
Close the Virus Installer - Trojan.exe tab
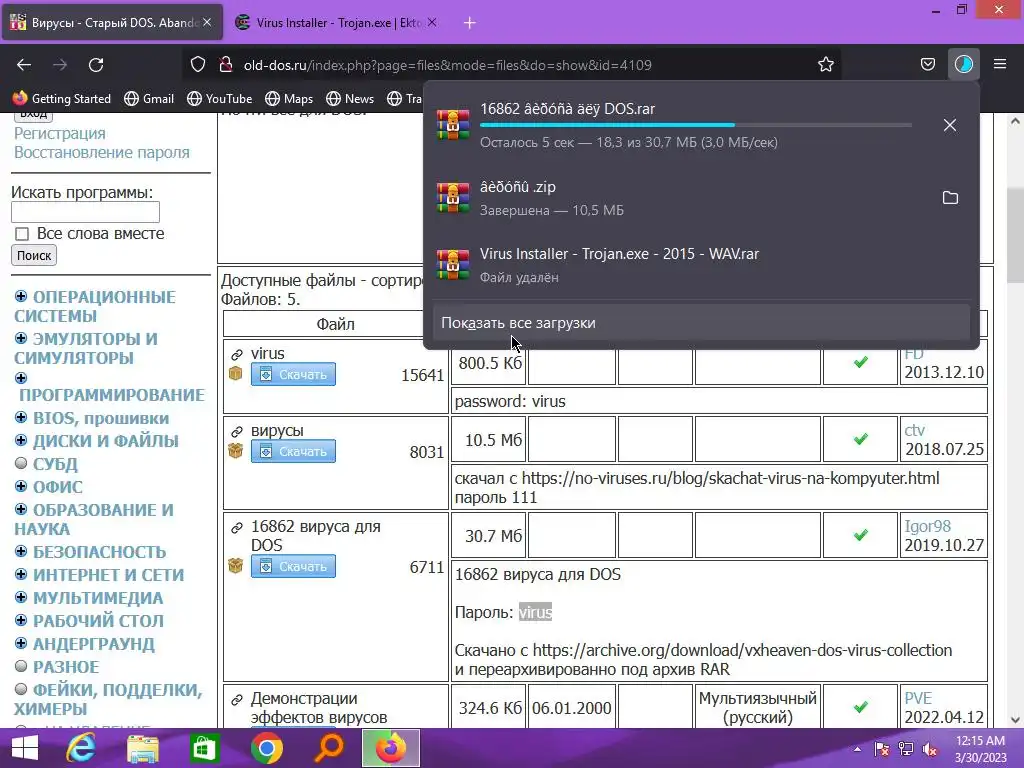point(432,22)
